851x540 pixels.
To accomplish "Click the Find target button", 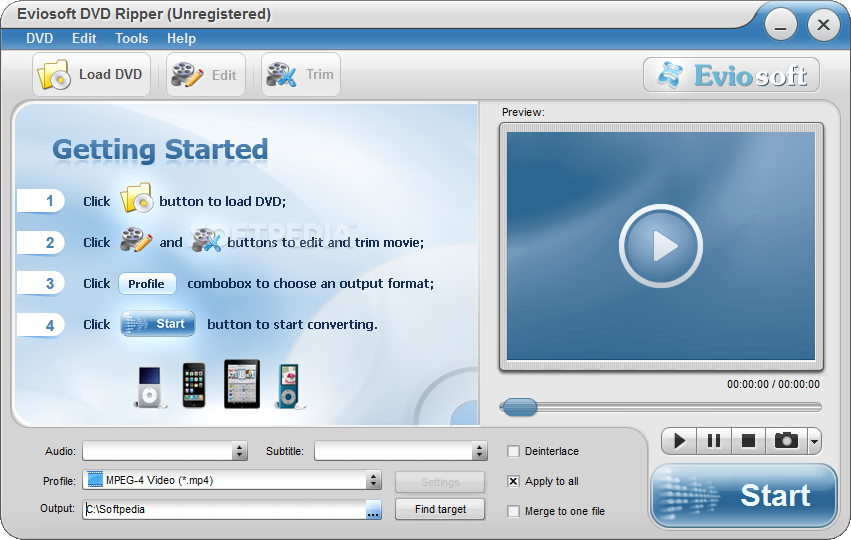I will [x=440, y=509].
